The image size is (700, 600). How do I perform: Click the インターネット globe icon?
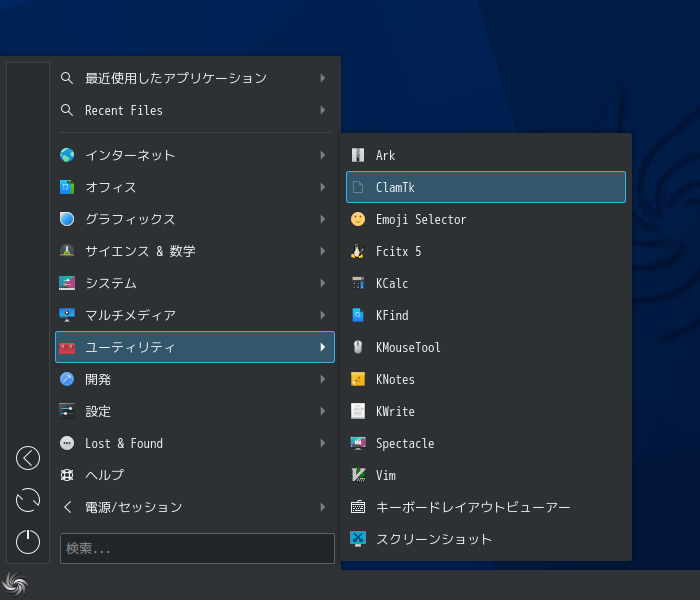[x=67, y=155]
